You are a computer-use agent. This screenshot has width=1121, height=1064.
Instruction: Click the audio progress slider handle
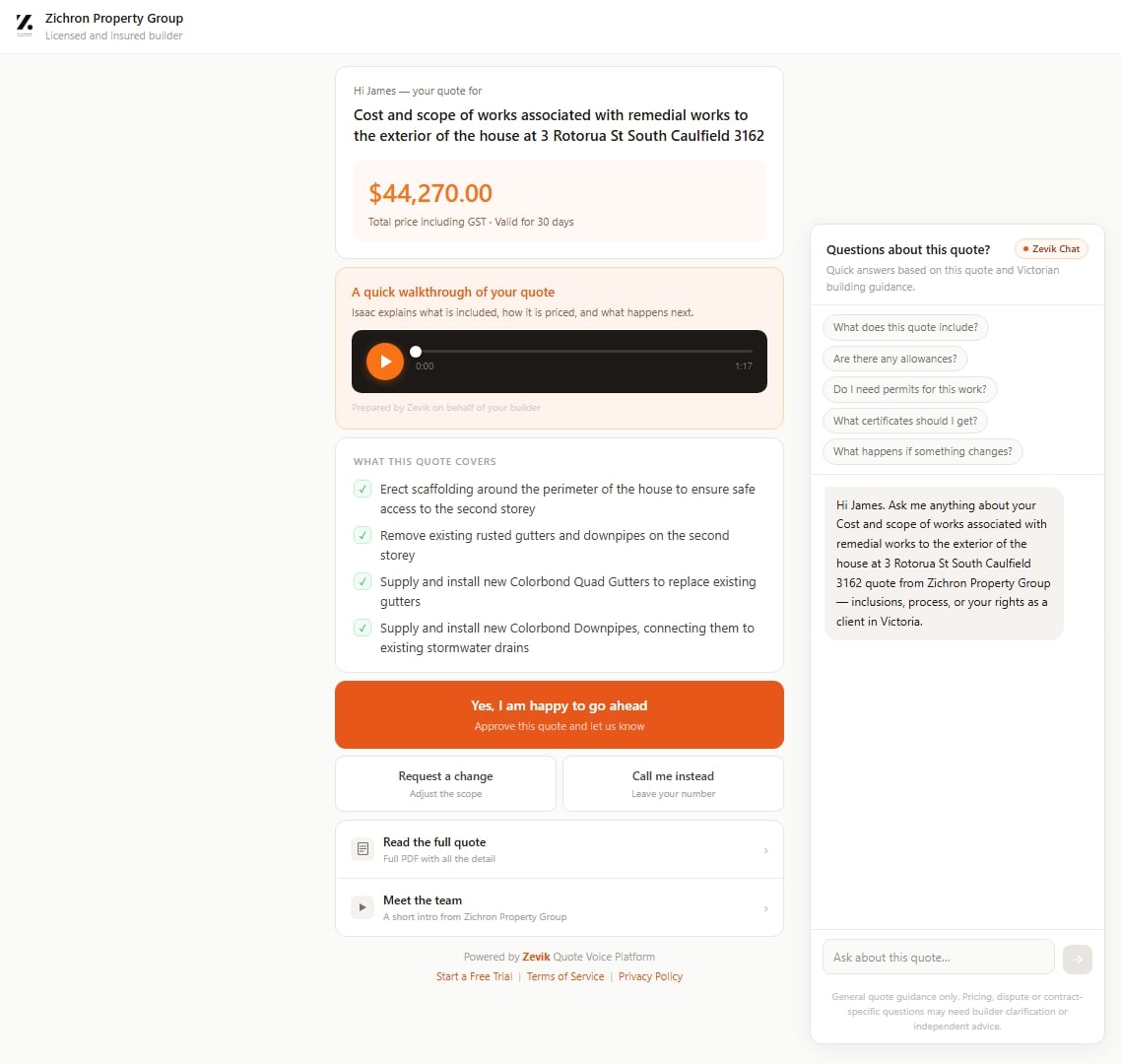click(x=416, y=352)
